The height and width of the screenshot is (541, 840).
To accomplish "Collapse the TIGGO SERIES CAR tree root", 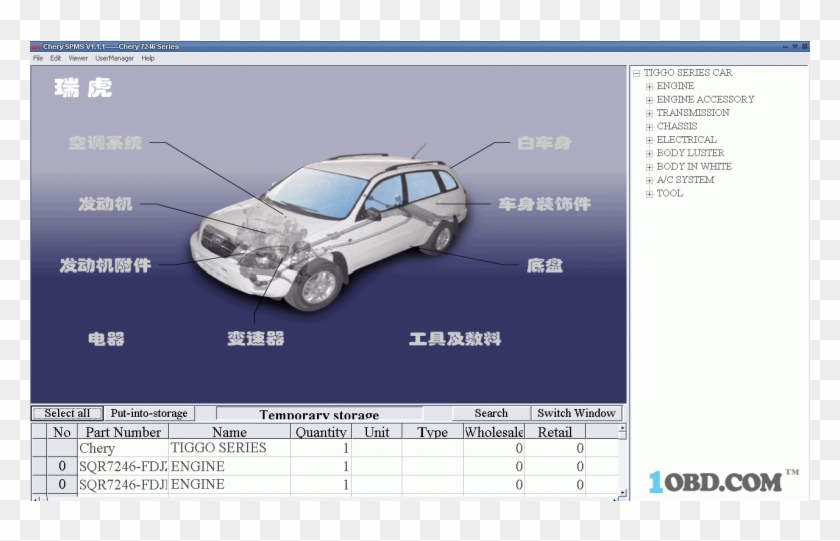I will point(636,73).
